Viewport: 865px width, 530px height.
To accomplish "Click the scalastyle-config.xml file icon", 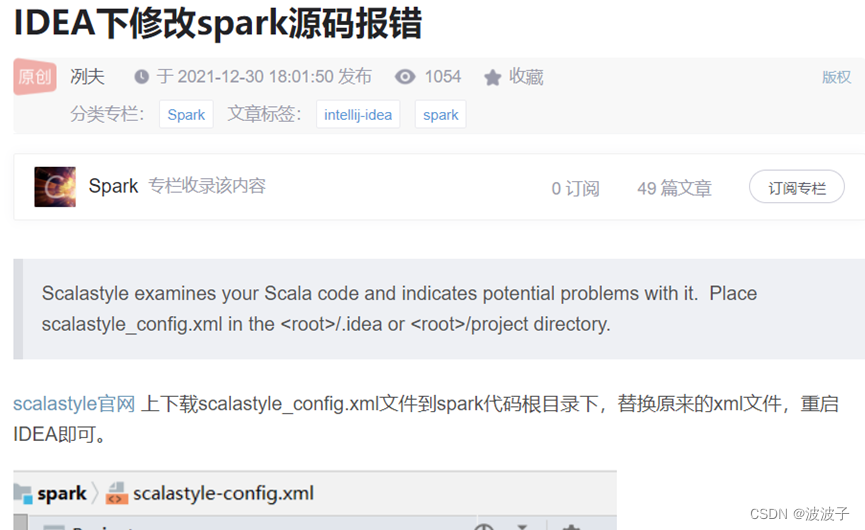I will click(x=117, y=493).
